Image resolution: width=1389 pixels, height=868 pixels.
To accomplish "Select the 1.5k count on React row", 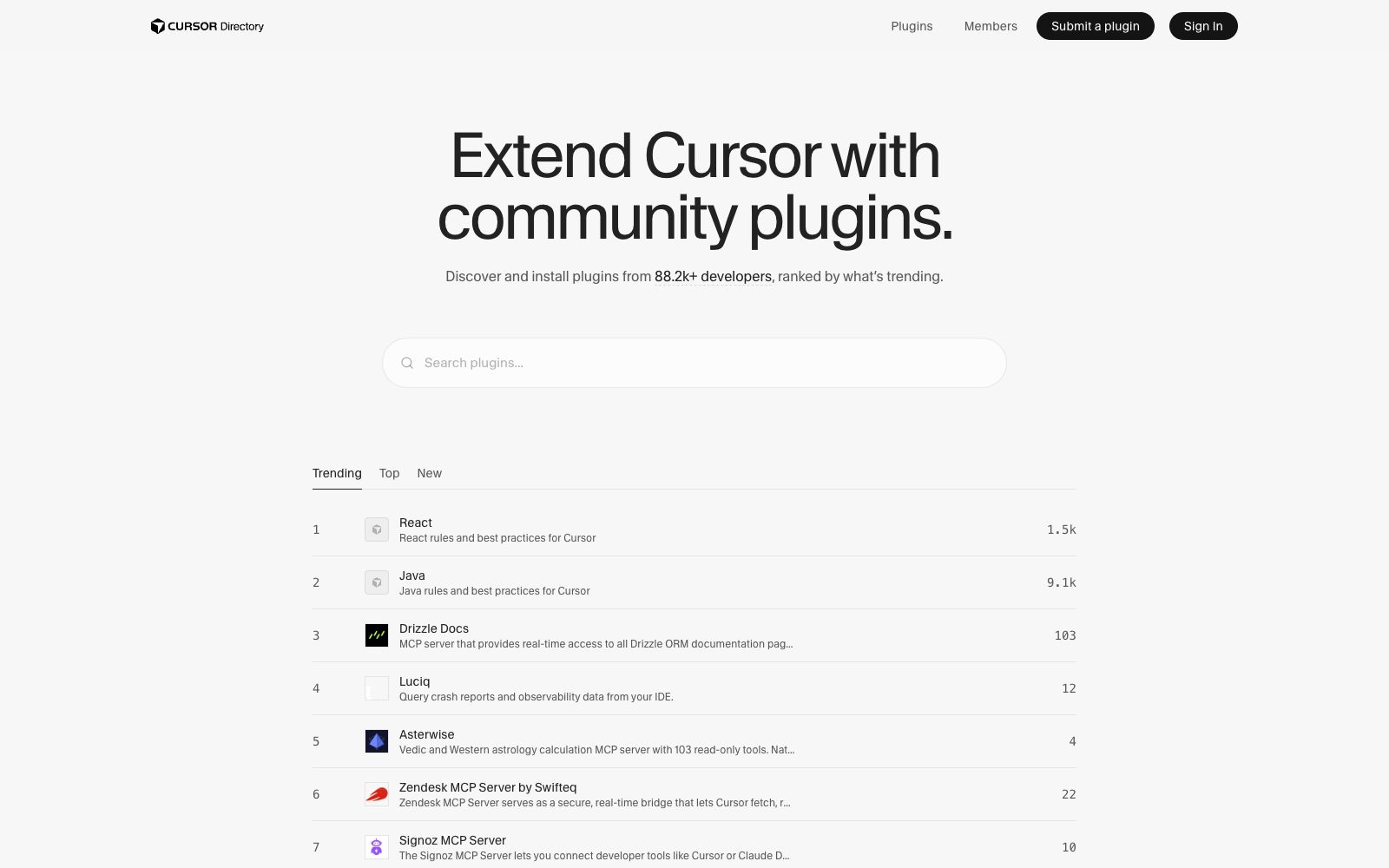I will tap(1061, 529).
